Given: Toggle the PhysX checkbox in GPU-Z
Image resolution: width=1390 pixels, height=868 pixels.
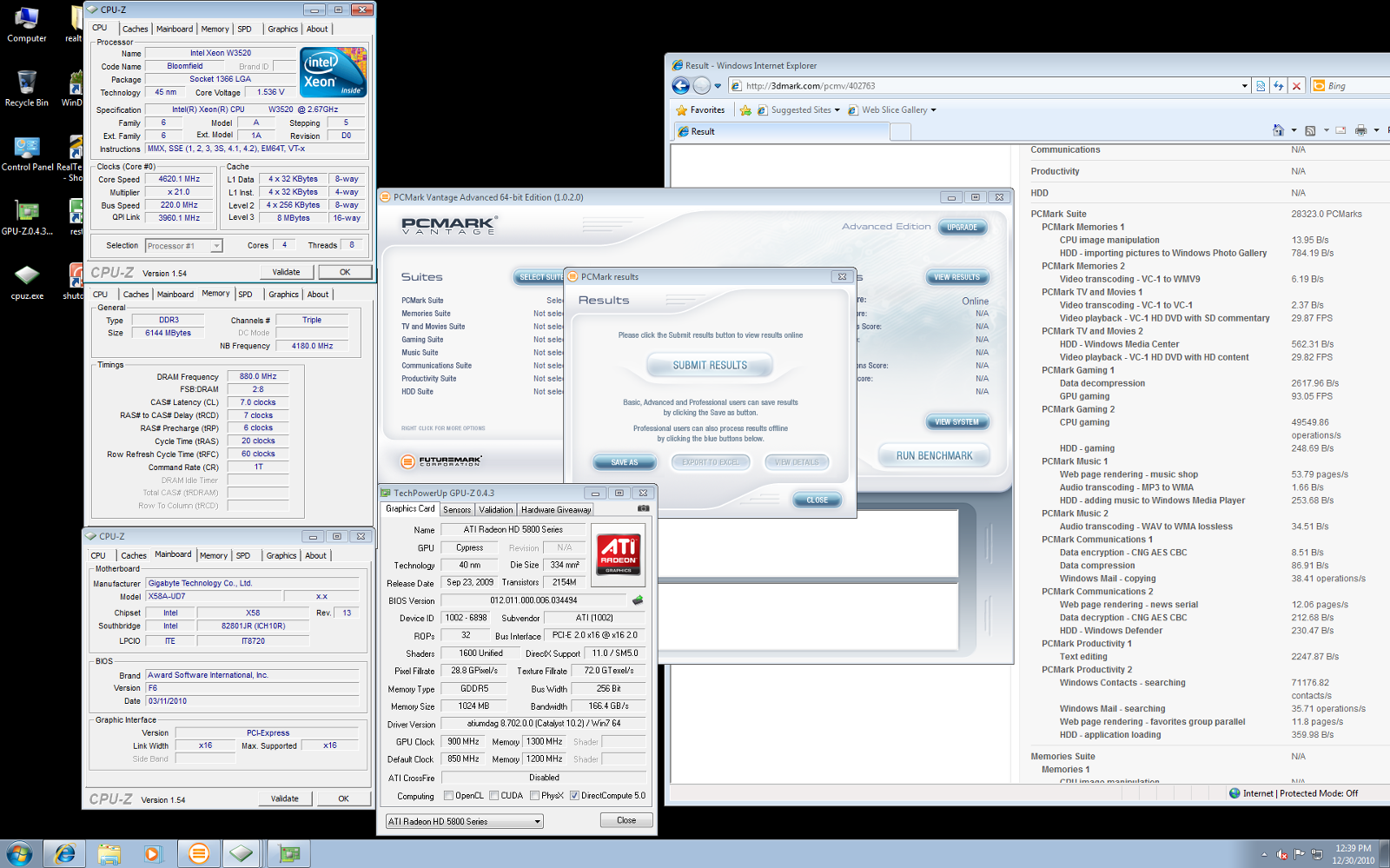Looking at the screenshot, I should [534, 796].
